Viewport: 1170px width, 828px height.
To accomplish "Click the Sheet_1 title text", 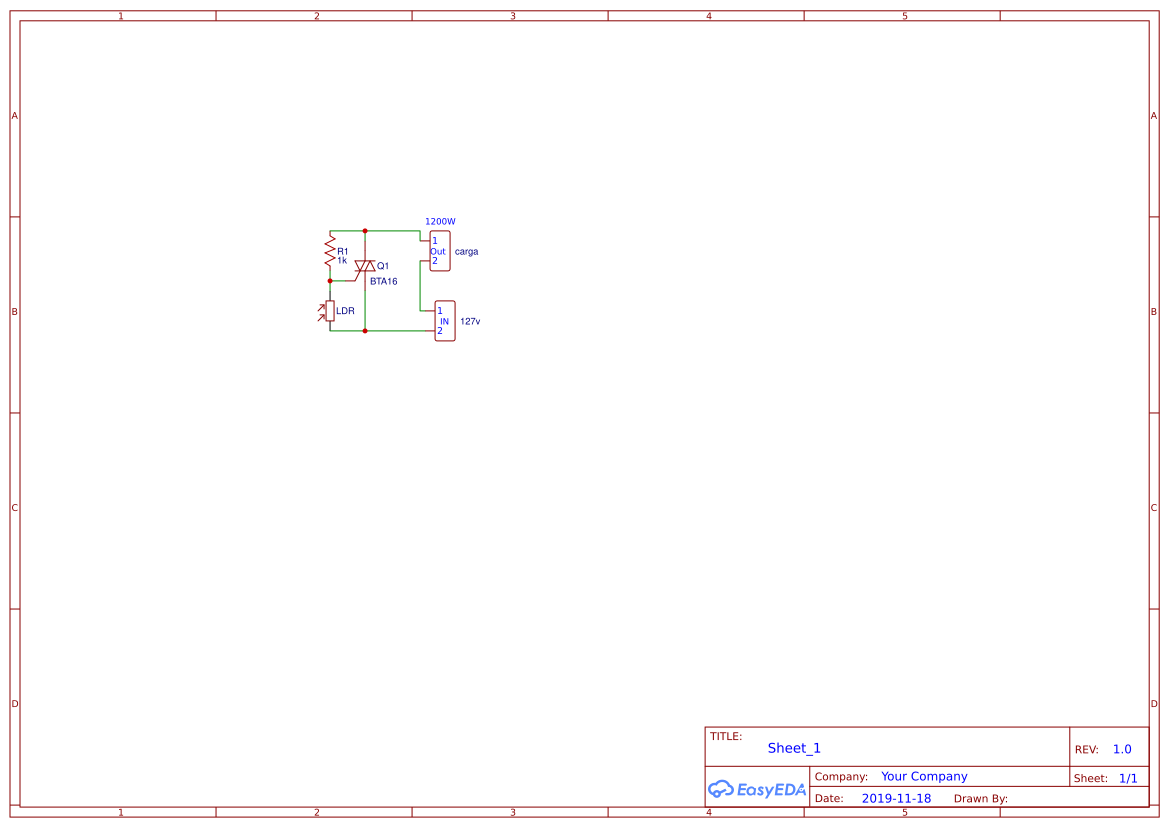I will tap(794, 747).
